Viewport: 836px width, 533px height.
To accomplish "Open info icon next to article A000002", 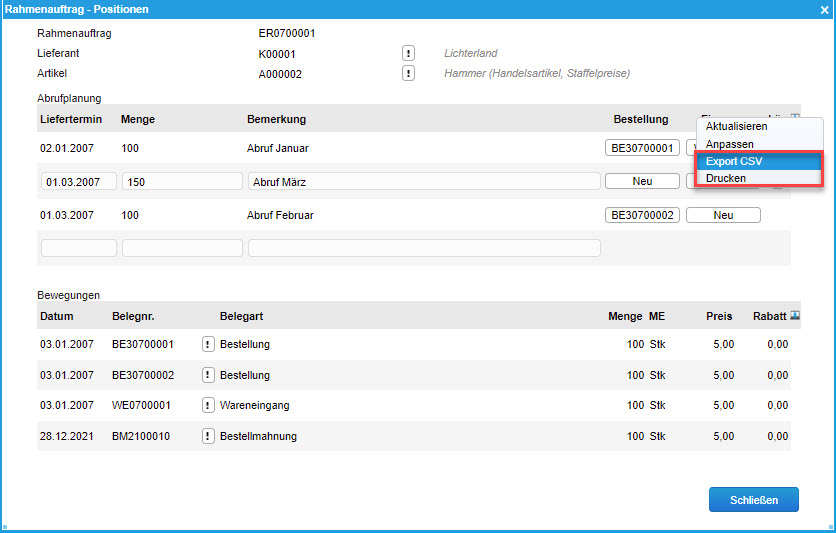I will pyautogui.click(x=408, y=73).
